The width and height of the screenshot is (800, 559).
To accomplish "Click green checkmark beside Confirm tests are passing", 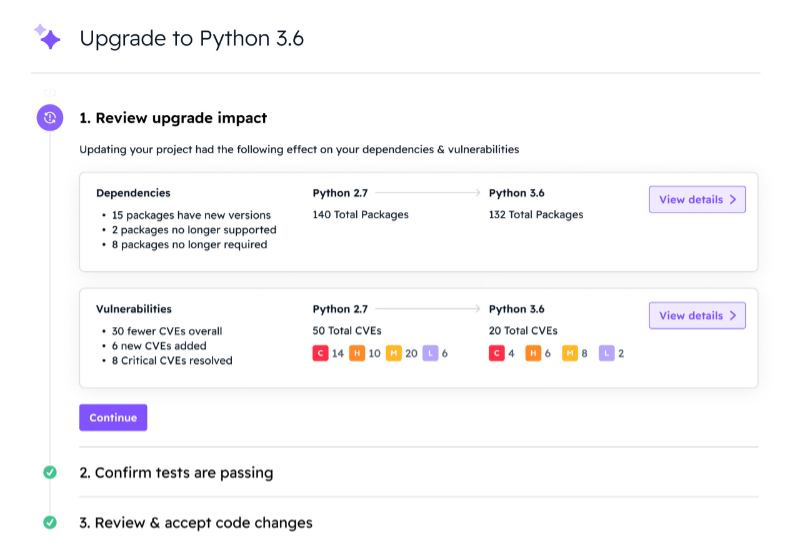I will 50,472.
